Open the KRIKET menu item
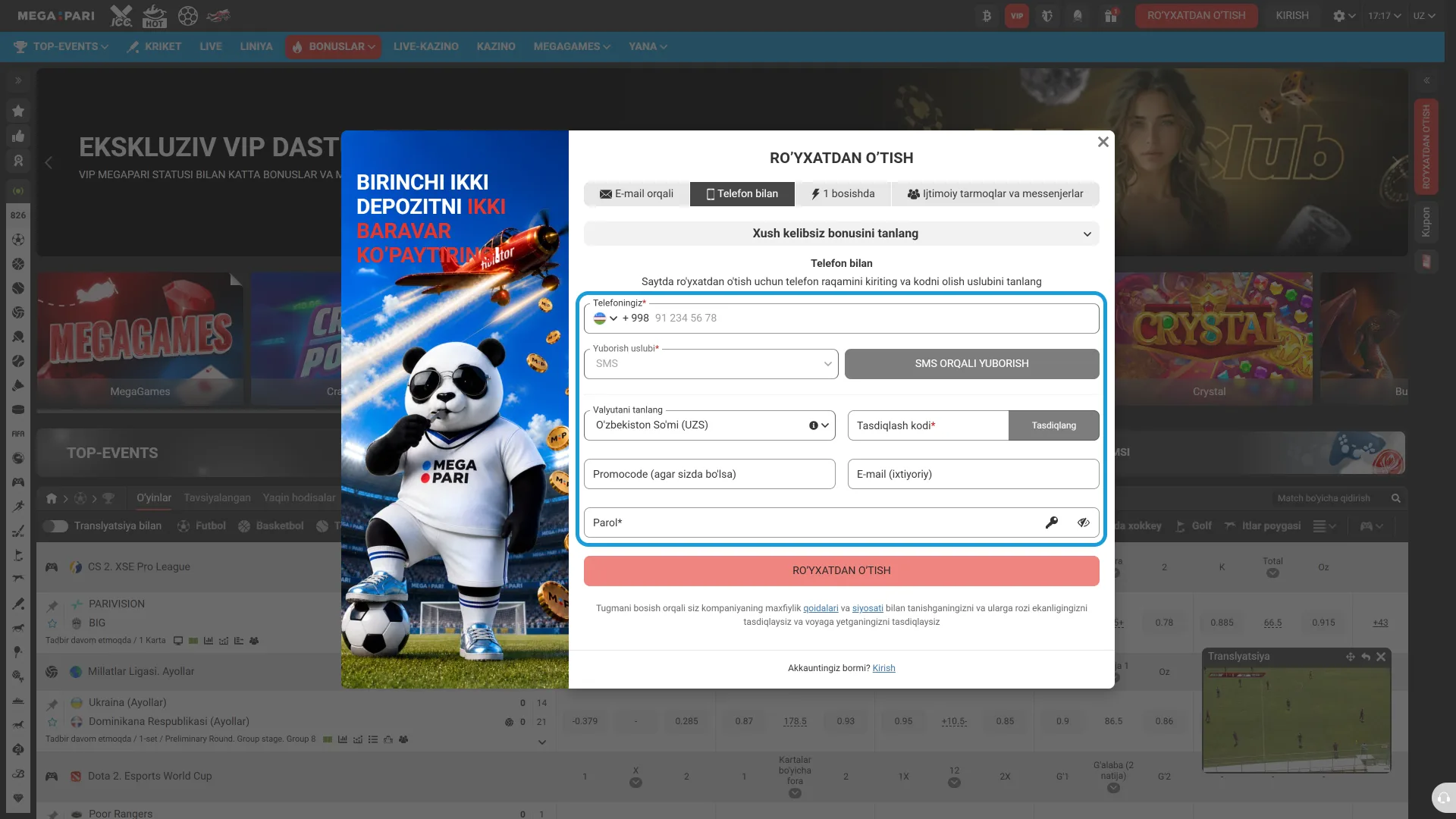The width and height of the screenshot is (1456, 819). (x=155, y=46)
